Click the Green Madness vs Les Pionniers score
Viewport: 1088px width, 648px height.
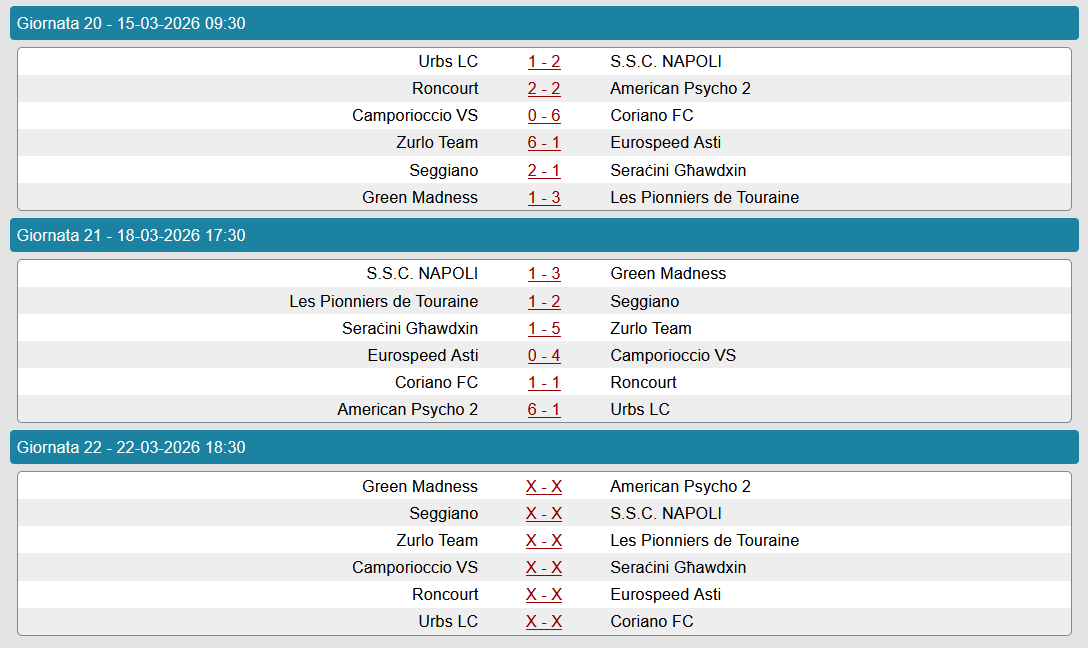[x=544, y=198]
